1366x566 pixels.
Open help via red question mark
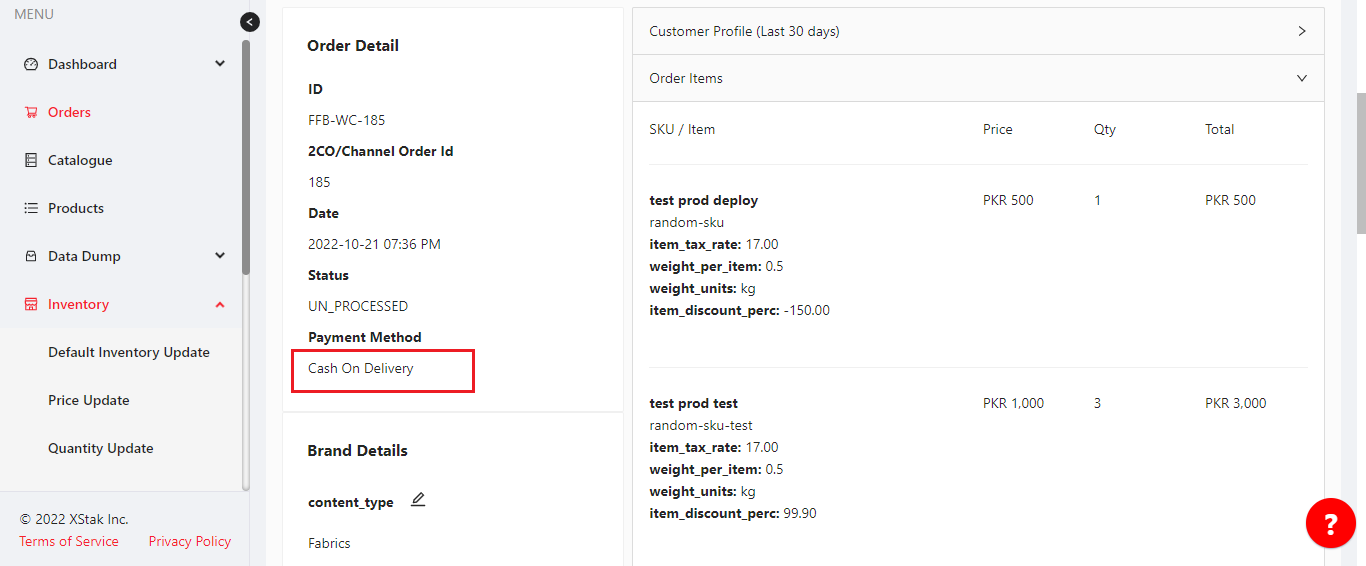(x=1330, y=523)
